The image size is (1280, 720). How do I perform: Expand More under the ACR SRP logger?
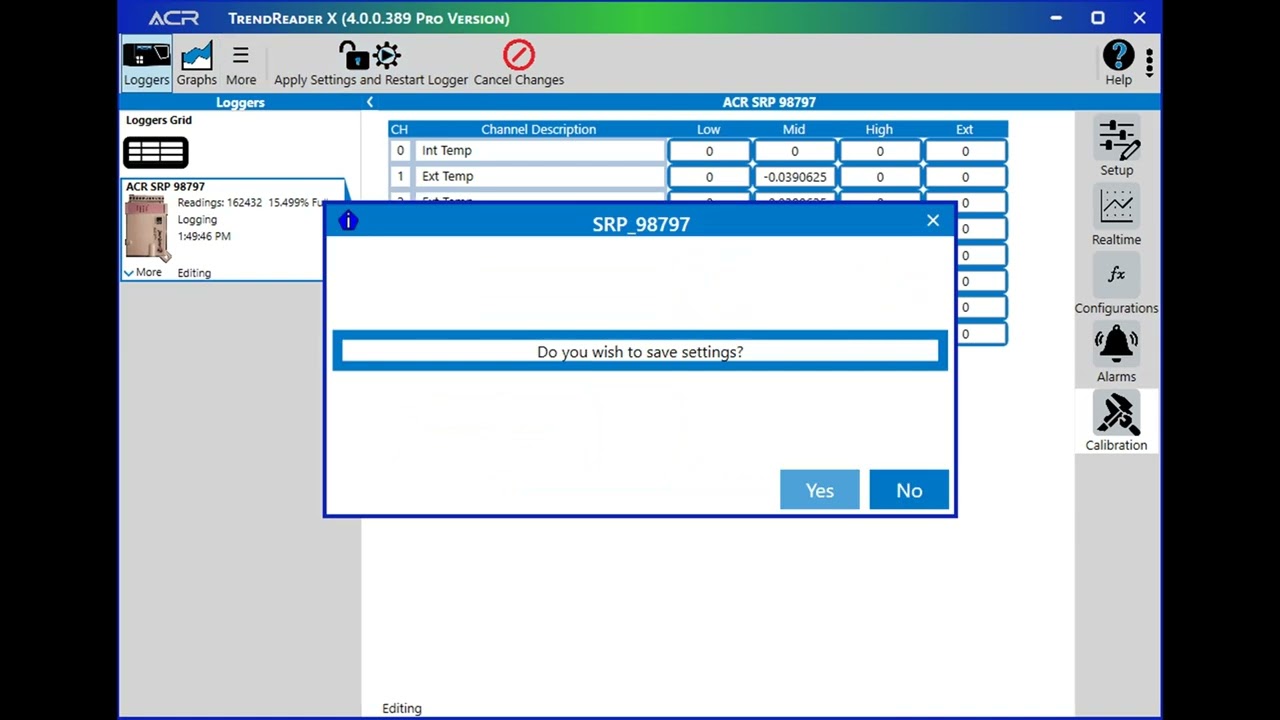click(142, 272)
